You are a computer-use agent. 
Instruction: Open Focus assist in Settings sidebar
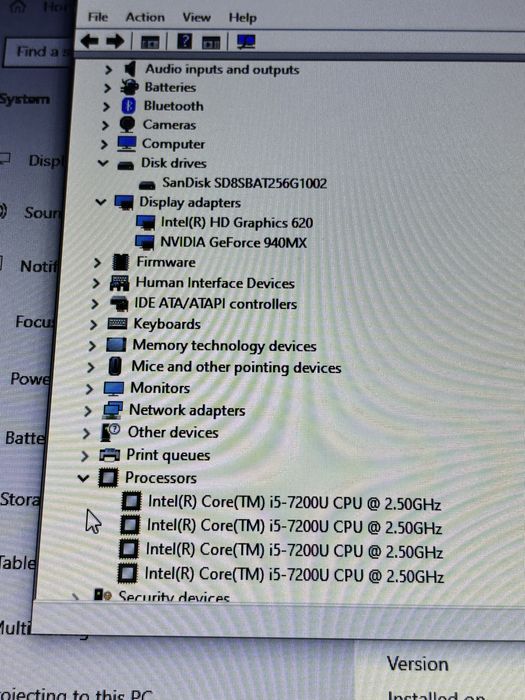[34, 321]
